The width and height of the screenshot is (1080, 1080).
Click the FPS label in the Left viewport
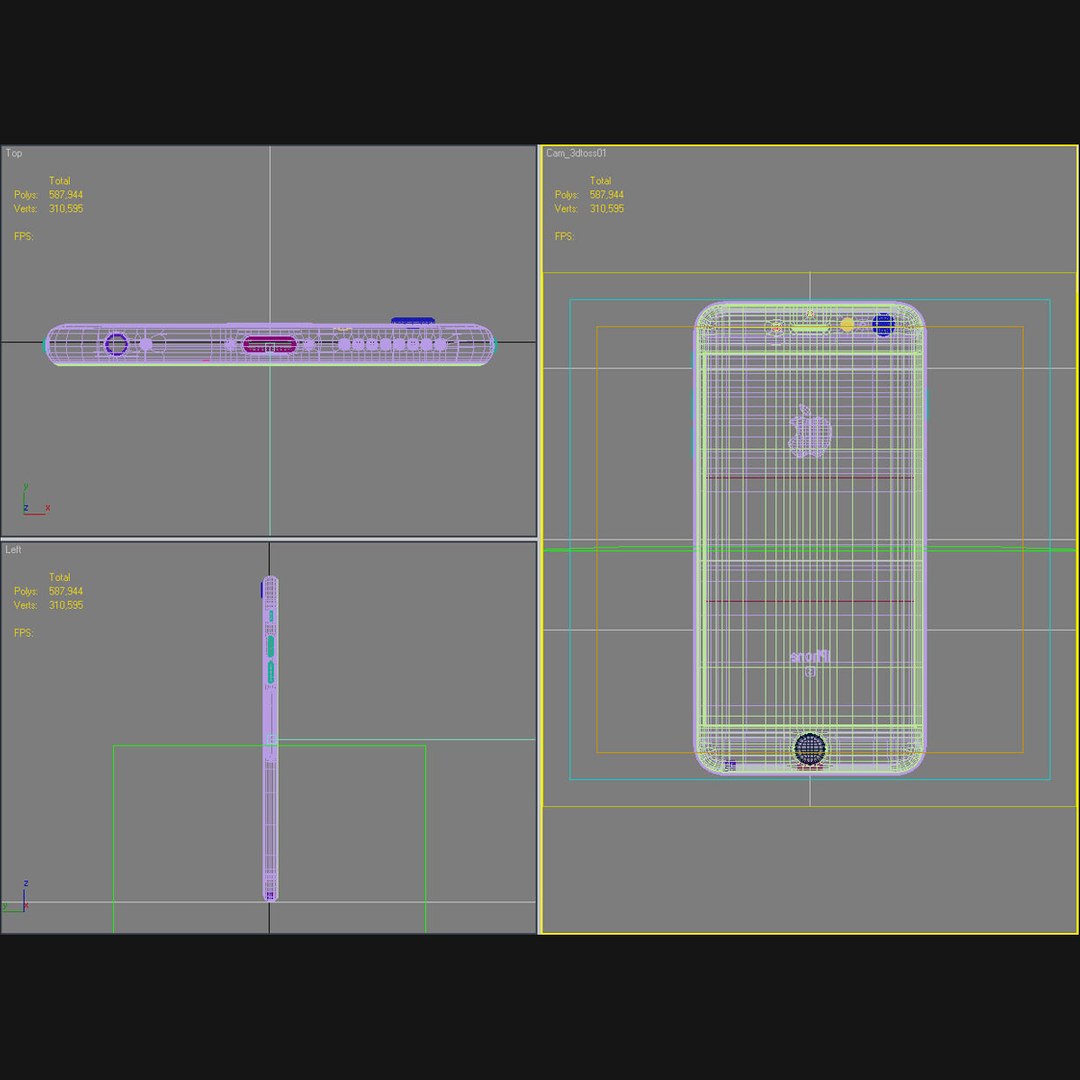23,633
